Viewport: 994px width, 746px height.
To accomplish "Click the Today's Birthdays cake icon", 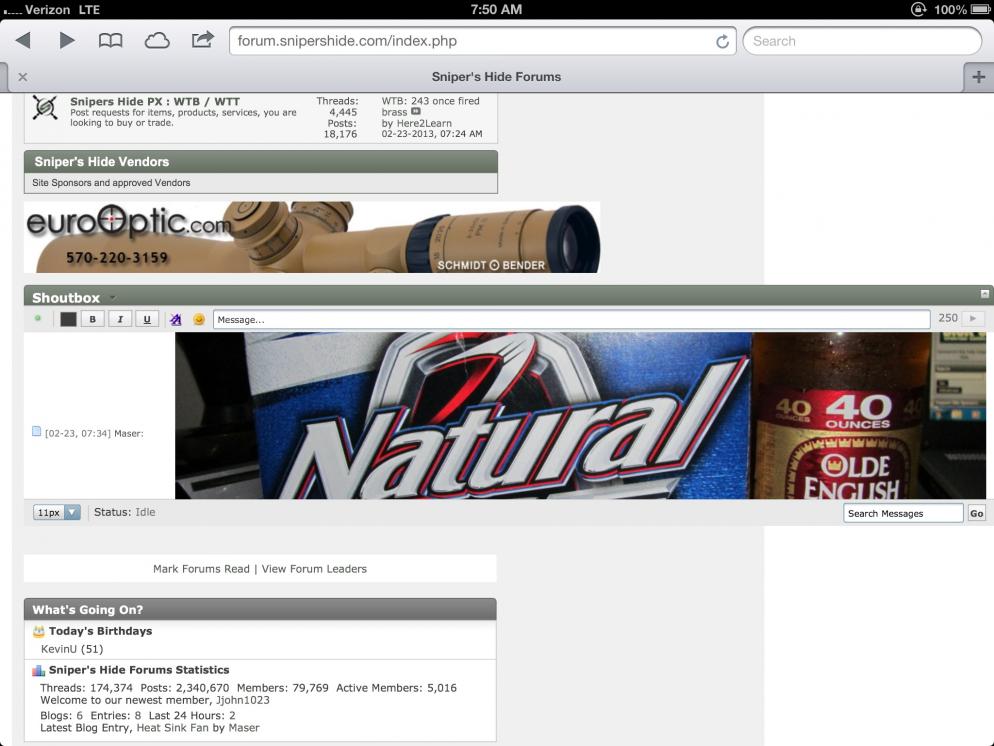I will pyautogui.click(x=39, y=631).
